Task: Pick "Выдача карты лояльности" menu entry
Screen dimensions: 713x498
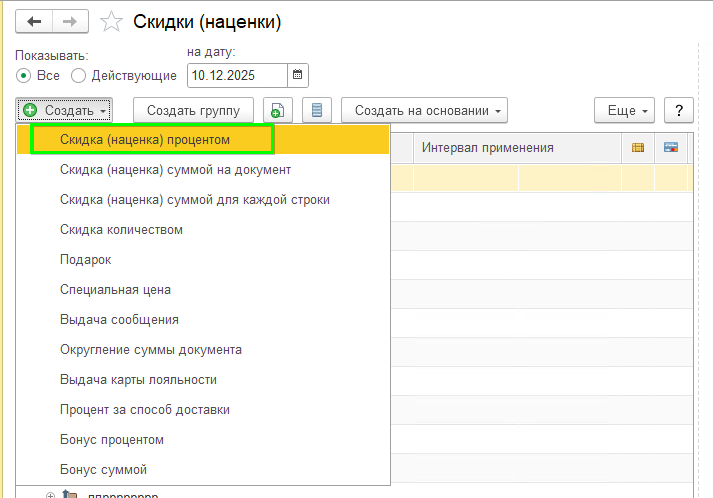Action: pos(203,380)
